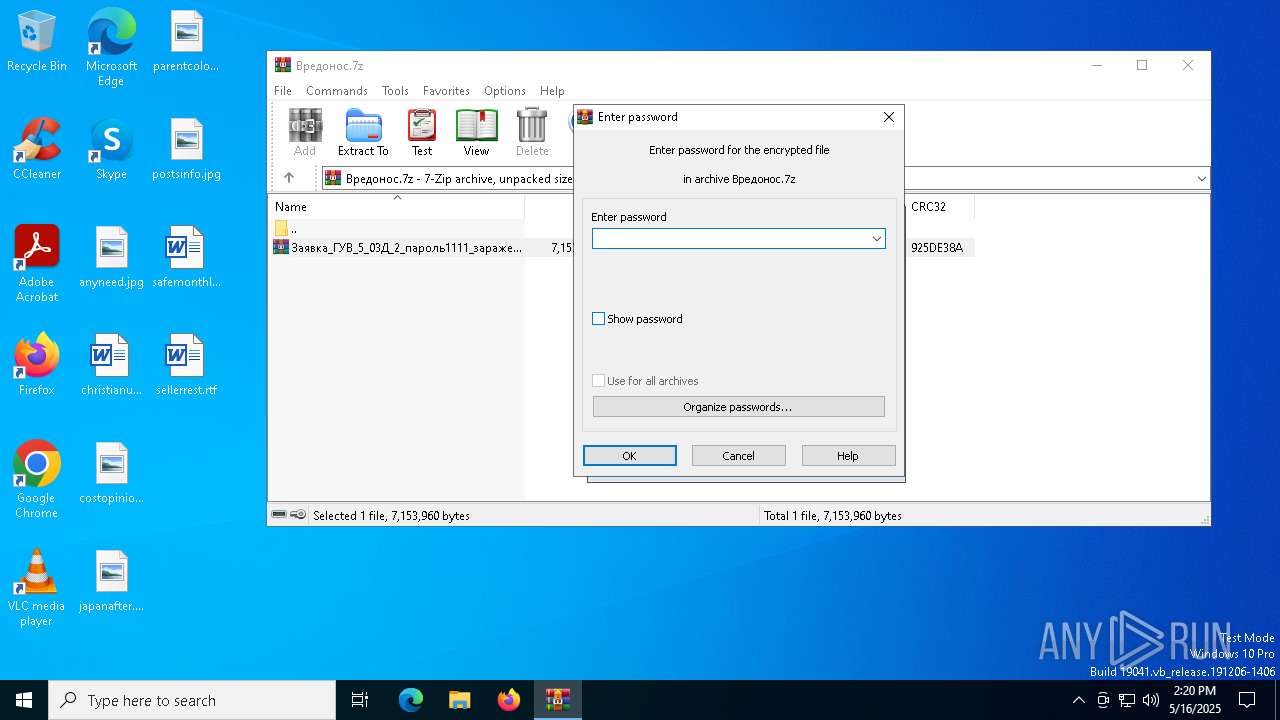The height and width of the screenshot is (720, 1280).
Task: Click the Add toolbar icon in WinRAR
Action: click(x=305, y=133)
